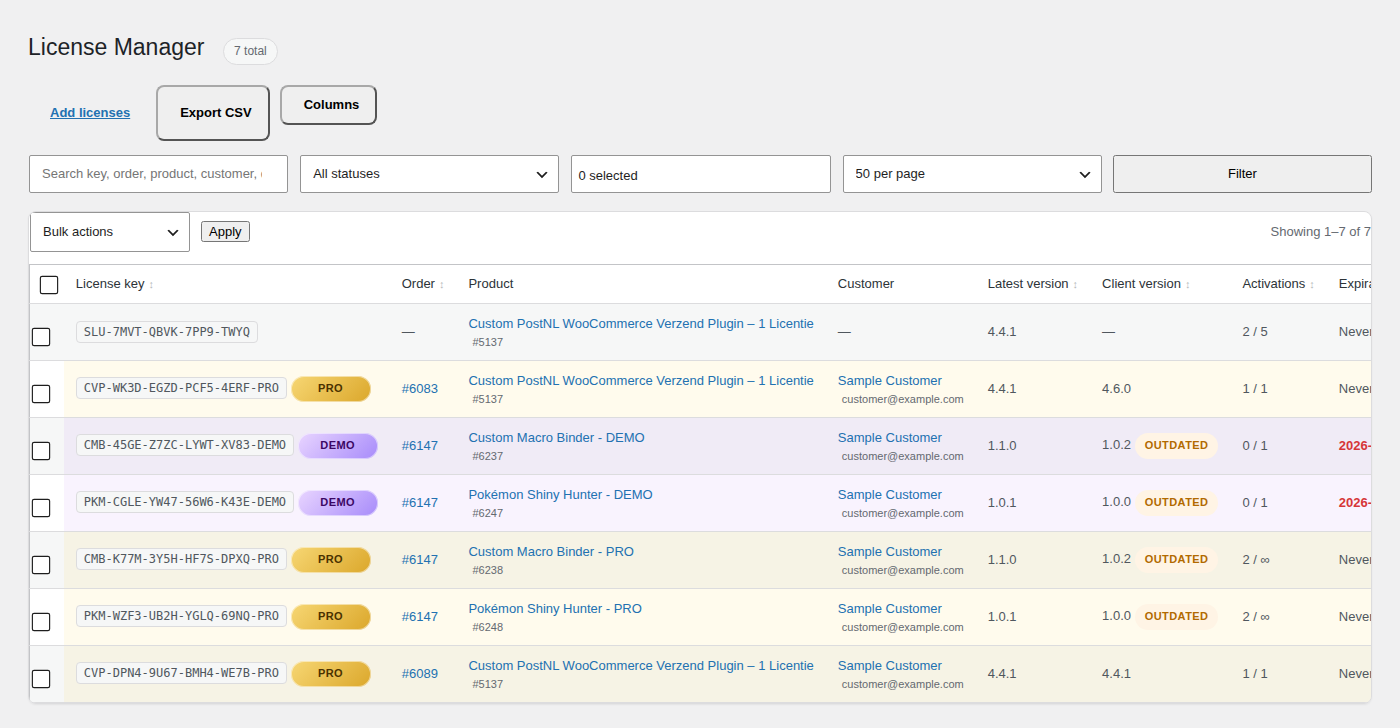Check the PKM-CGLE-YW47-56W6-K43E-DEMO row checkbox
This screenshot has height=728, width=1400.
coord(41,508)
